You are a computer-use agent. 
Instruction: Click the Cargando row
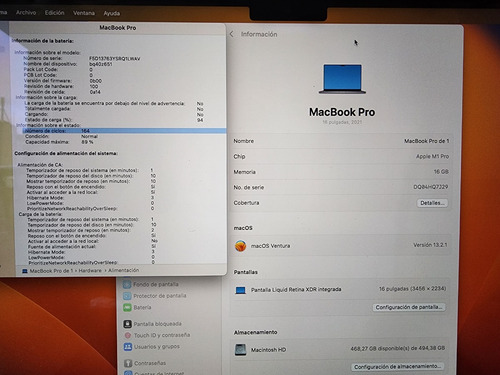pos(114,114)
